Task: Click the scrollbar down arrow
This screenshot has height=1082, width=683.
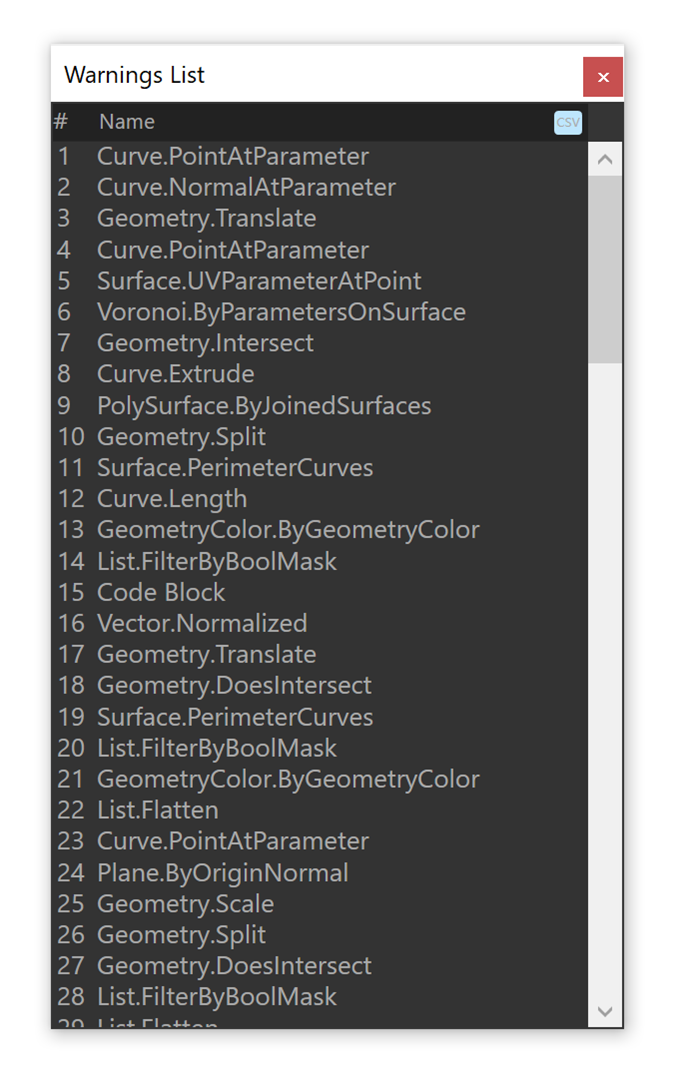Action: point(605,1011)
